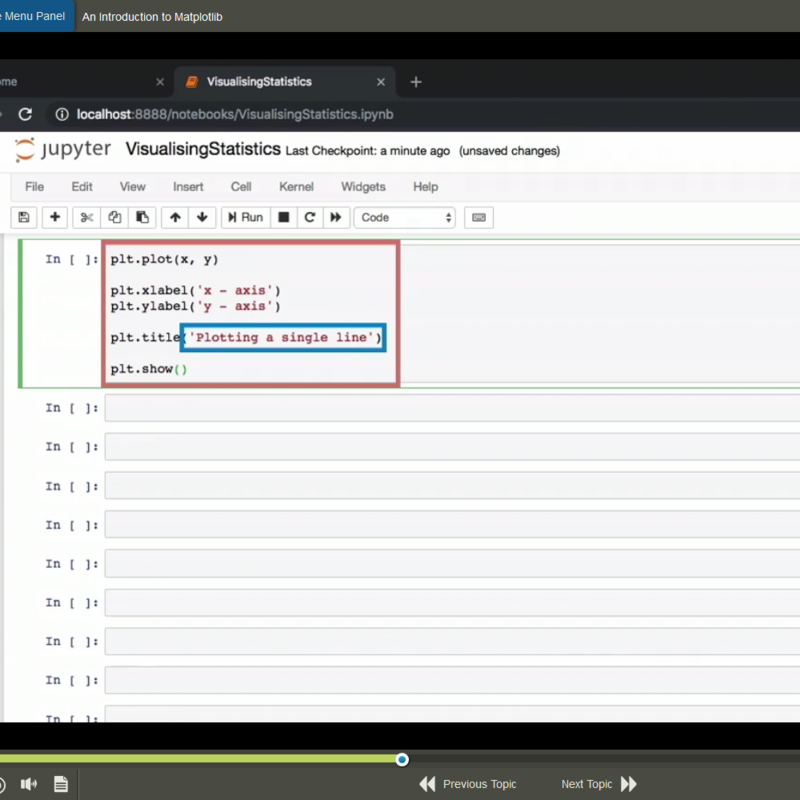800x800 pixels.
Task: Paste cells below icon
Action: click(142, 217)
